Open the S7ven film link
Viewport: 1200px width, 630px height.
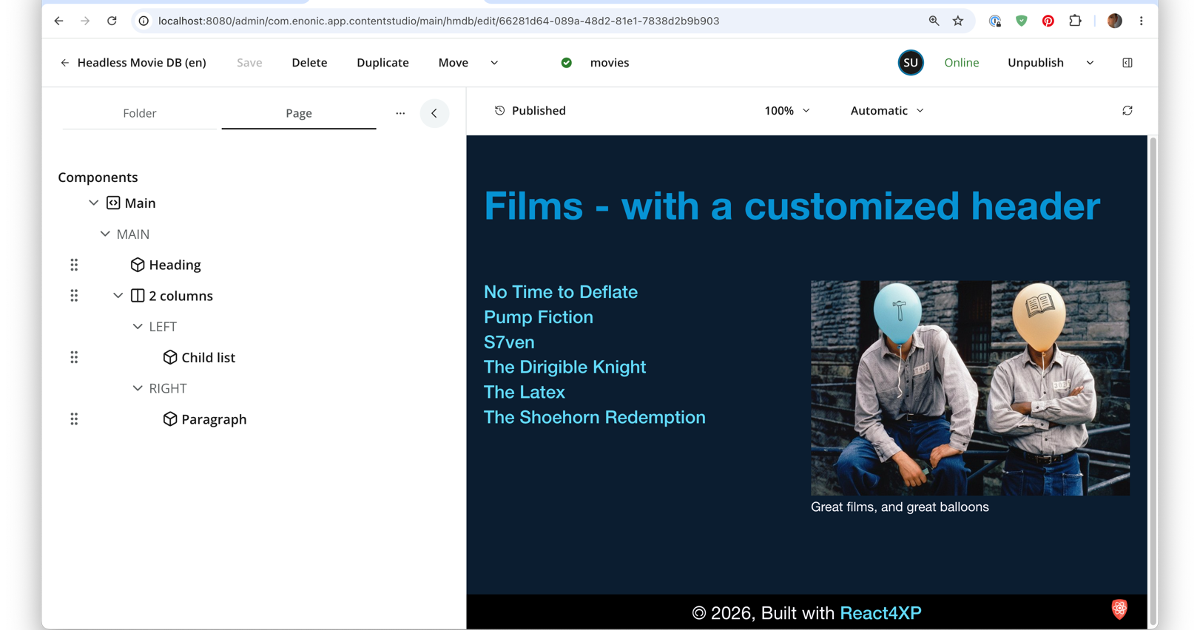(509, 342)
